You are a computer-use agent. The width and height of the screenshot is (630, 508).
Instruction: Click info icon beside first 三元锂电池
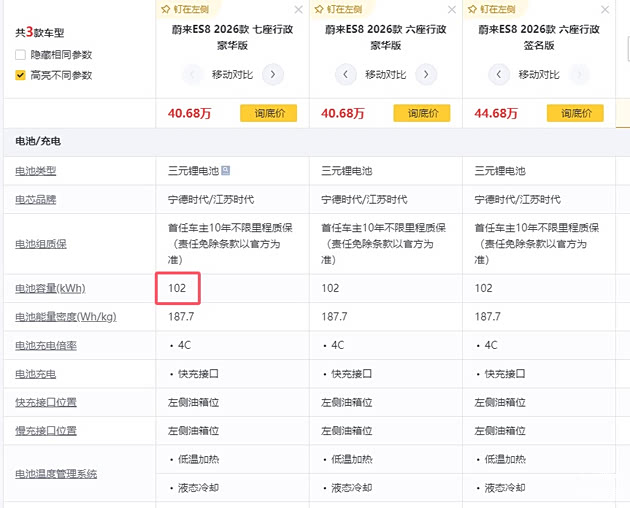(x=227, y=171)
